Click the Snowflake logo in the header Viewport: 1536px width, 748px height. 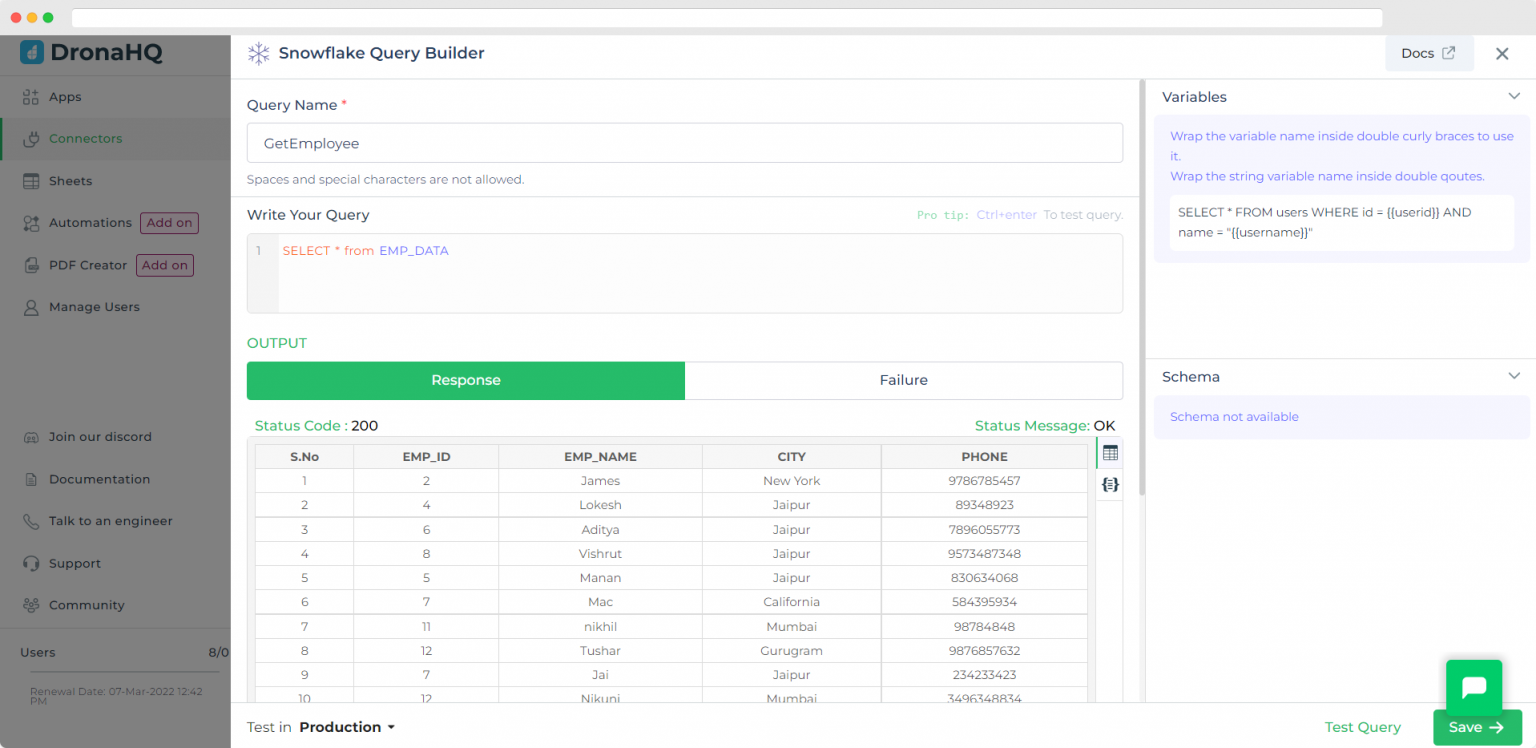click(258, 53)
